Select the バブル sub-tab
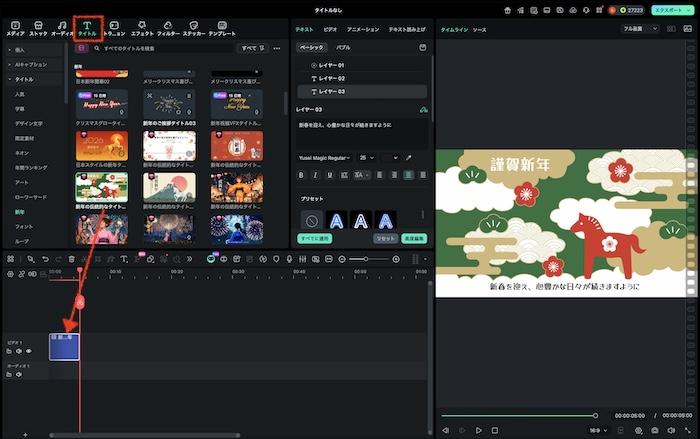The width and height of the screenshot is (700, 439). pyautogui.click(x=343, y=47)
